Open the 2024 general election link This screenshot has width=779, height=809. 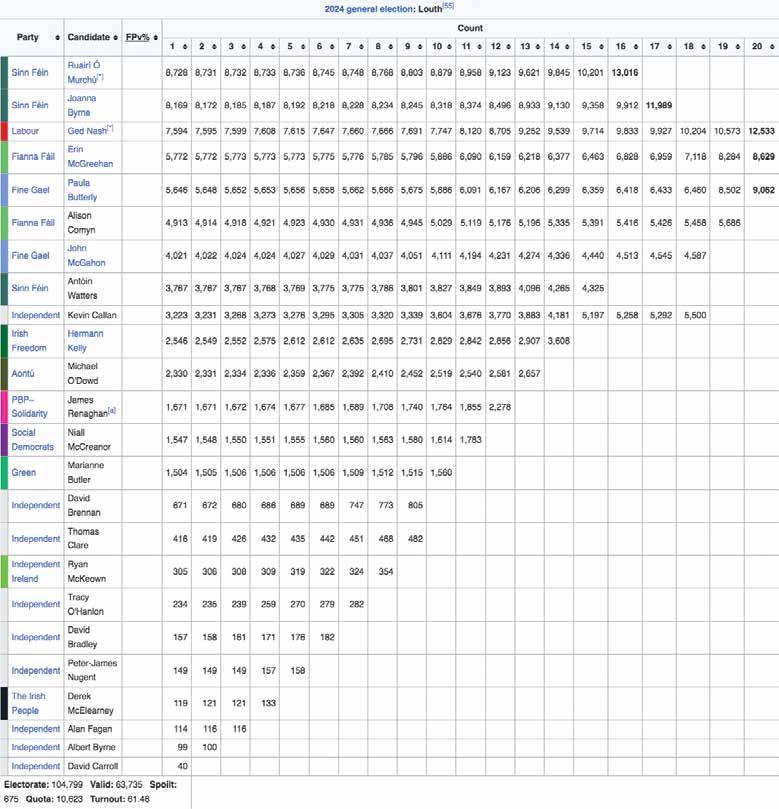[369, 9]
